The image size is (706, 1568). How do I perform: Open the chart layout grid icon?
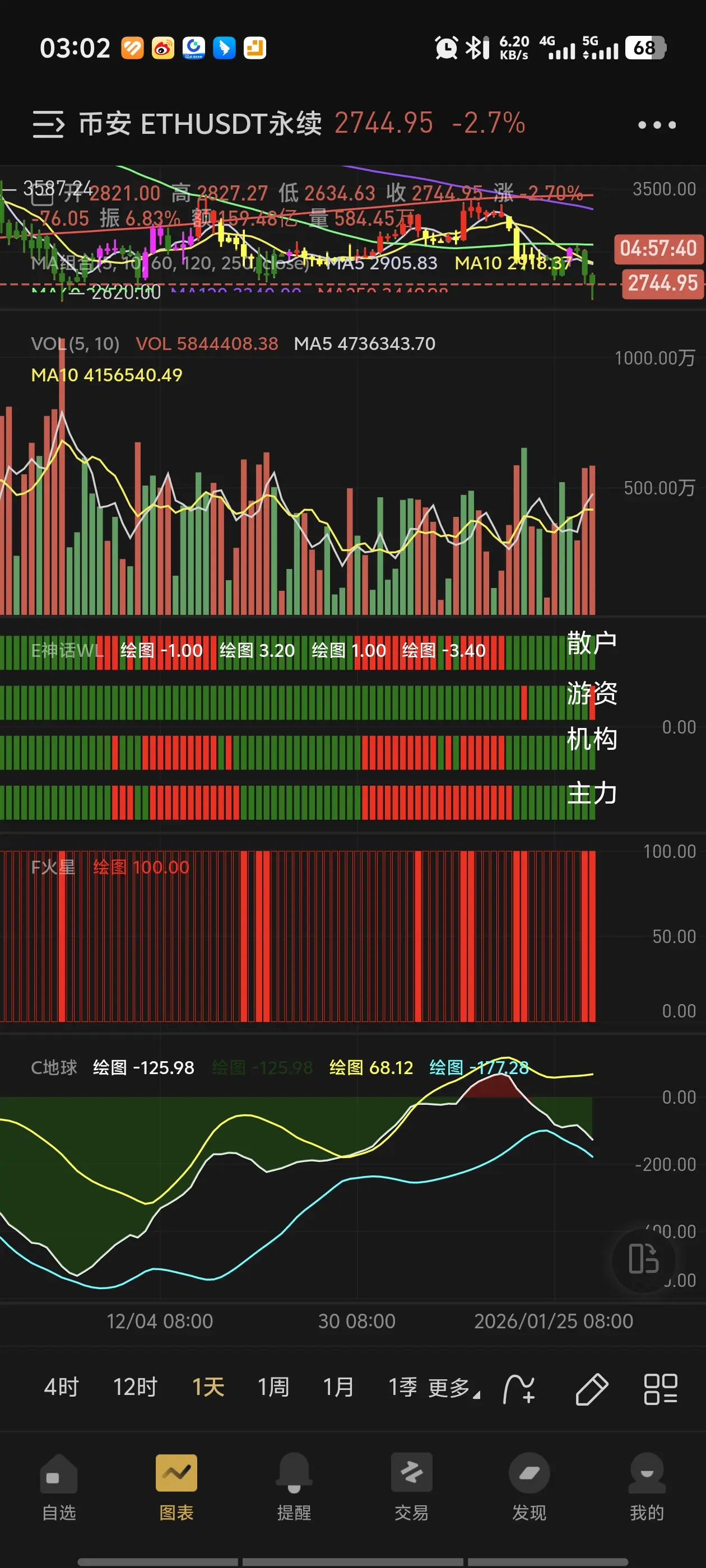tap(660, 1389)
